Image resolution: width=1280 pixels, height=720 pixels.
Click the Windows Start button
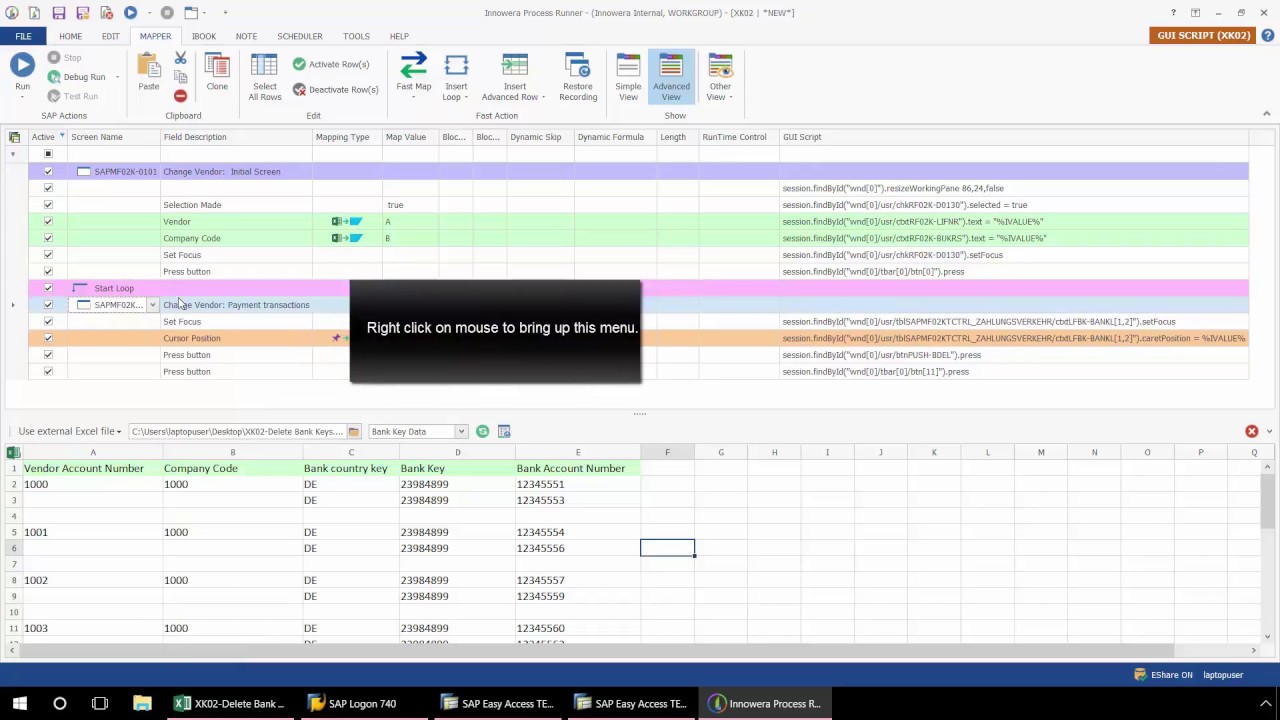tap(19, 703)
